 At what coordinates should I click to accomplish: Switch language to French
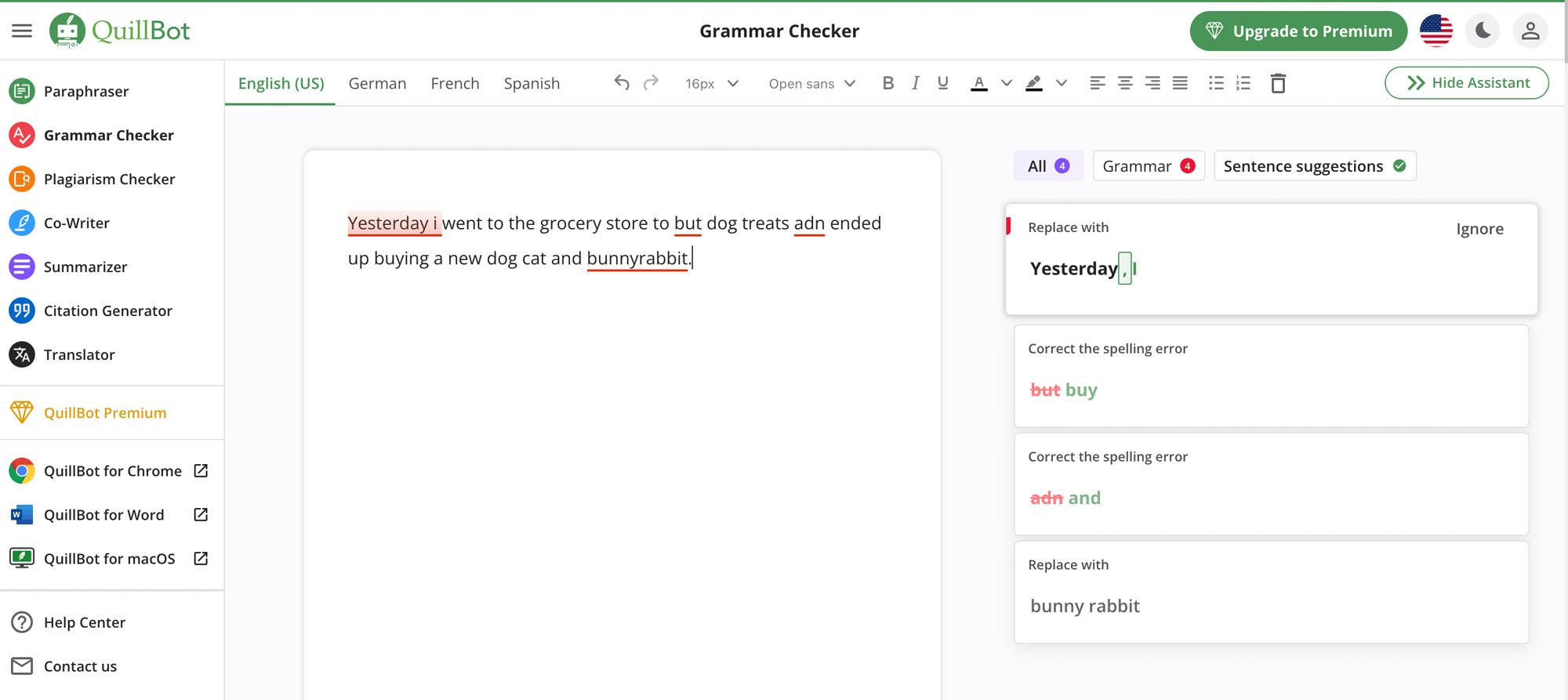pos(455,83)
